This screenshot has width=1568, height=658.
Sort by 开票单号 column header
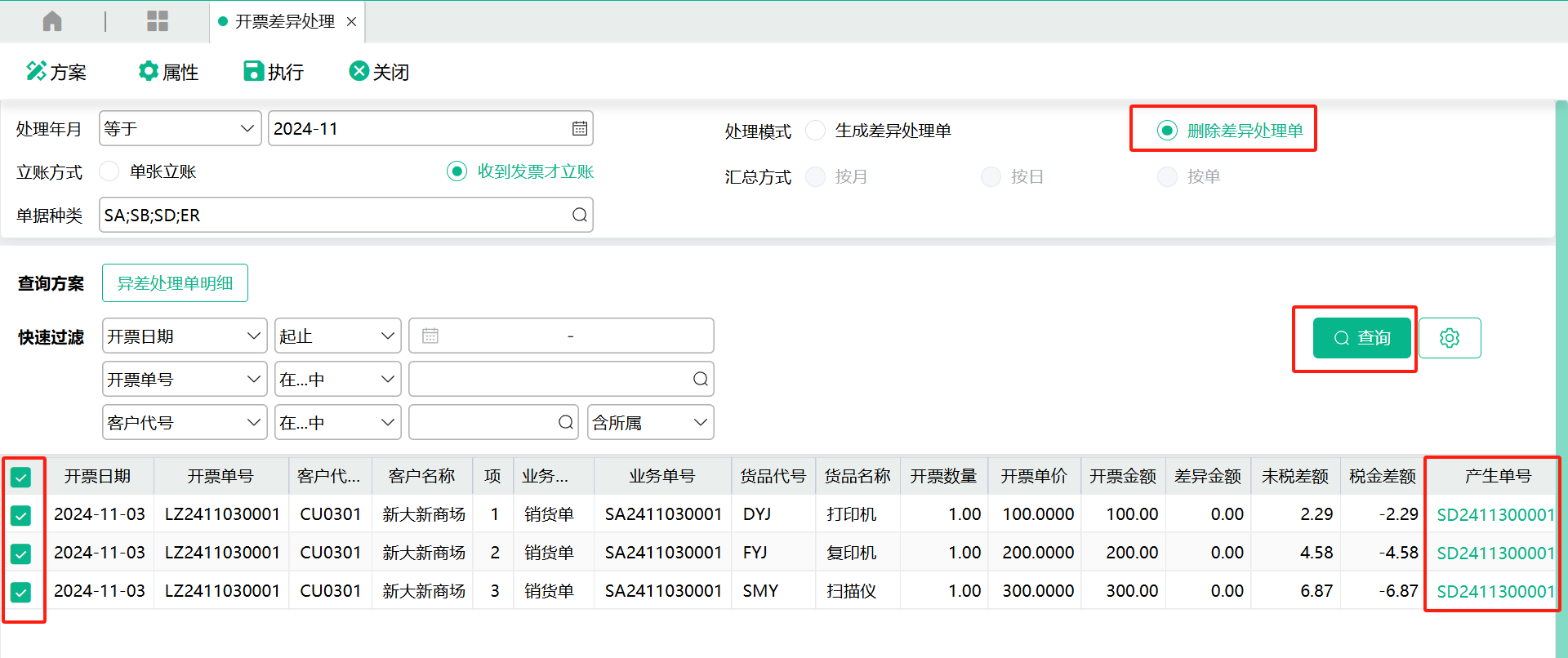tap(220, 476)
